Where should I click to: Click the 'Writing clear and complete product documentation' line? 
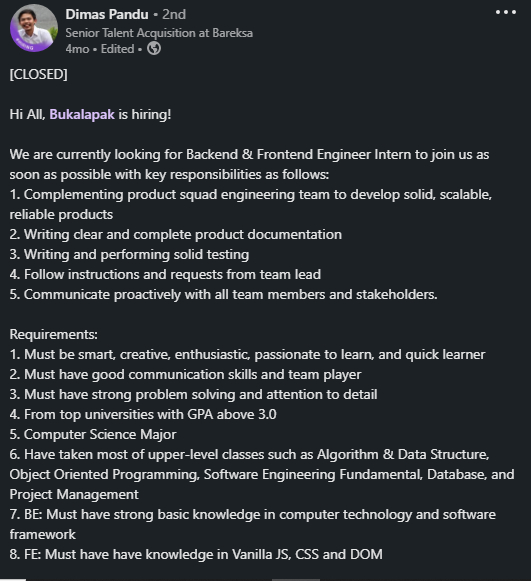176,234
